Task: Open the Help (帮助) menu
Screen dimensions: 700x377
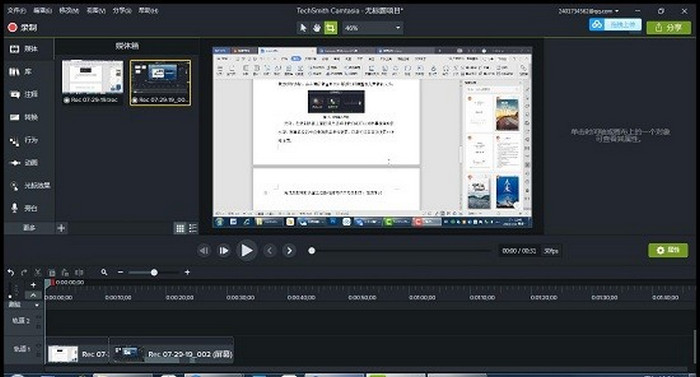Action: (148, 10)
